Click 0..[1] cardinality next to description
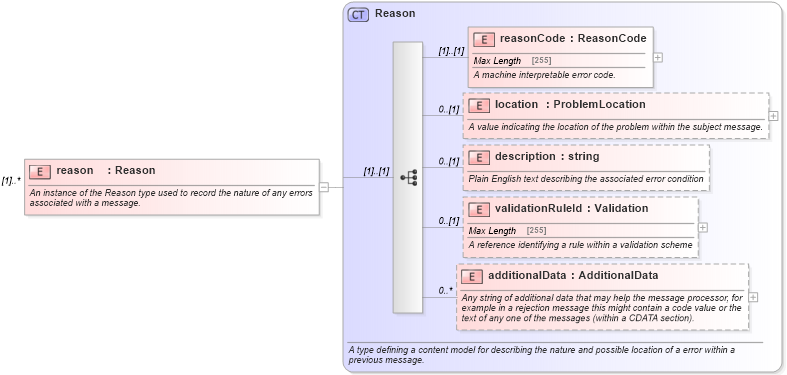 pos(449,161)
